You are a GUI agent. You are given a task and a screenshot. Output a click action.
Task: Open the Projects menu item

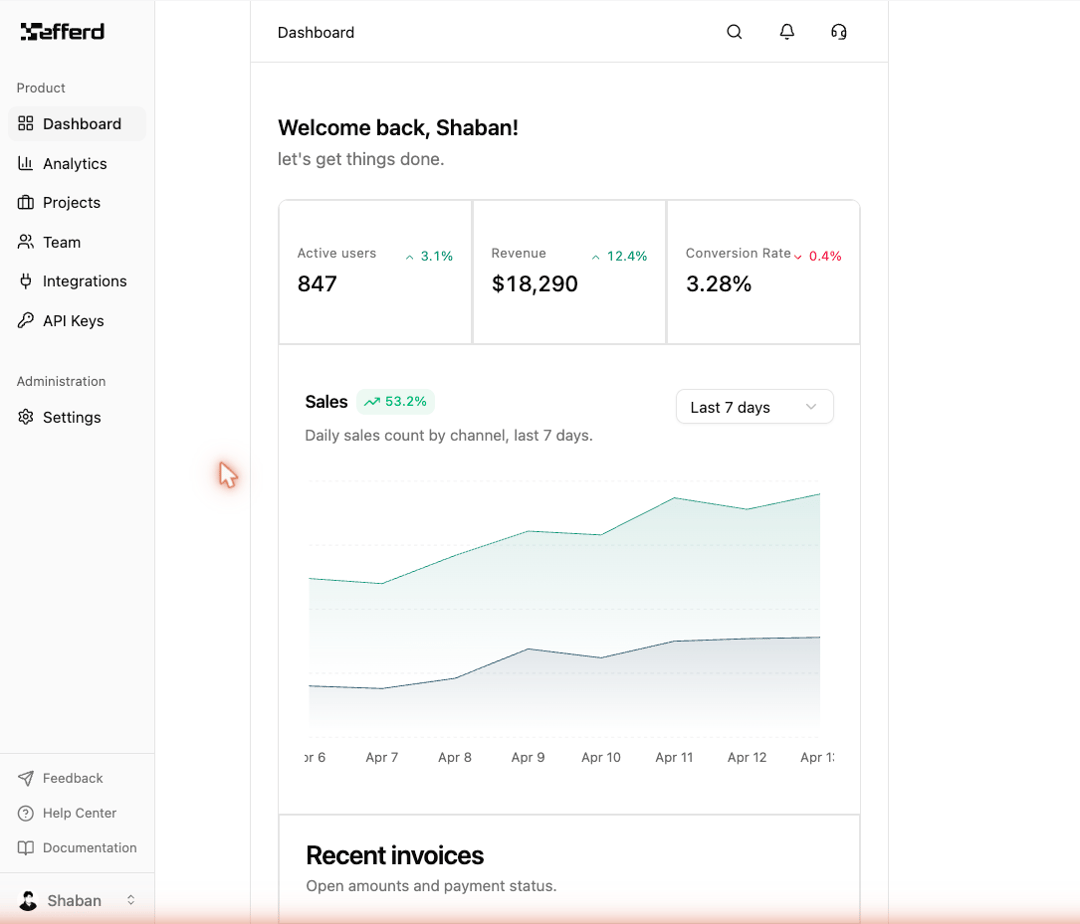click(77, 202)
